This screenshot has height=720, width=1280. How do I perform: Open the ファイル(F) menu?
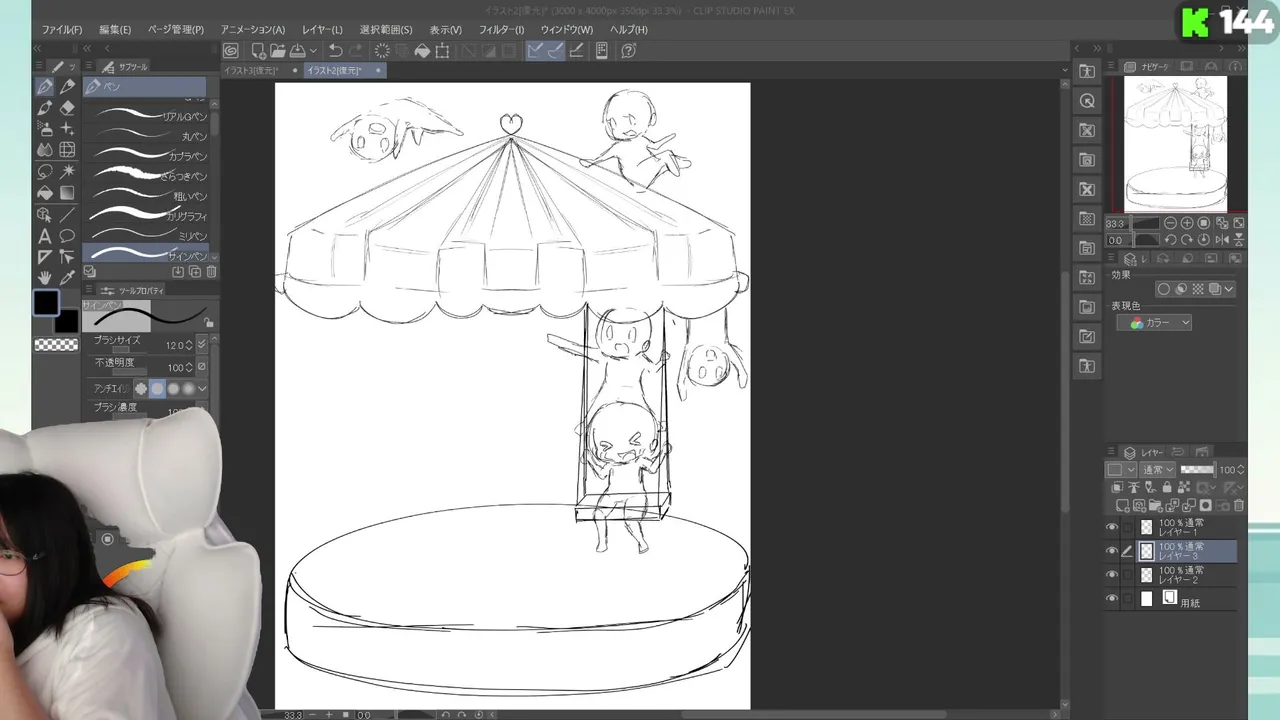pos(62,30)
